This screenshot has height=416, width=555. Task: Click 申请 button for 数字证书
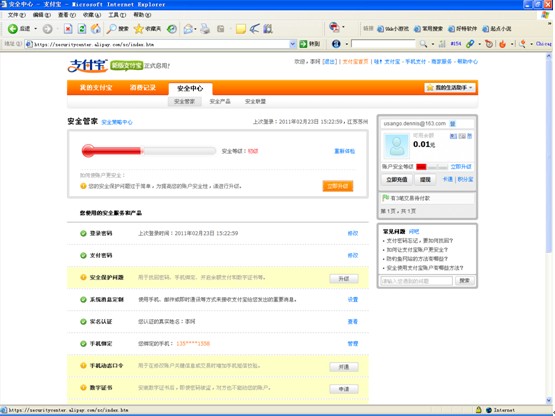tap(344, 389)
